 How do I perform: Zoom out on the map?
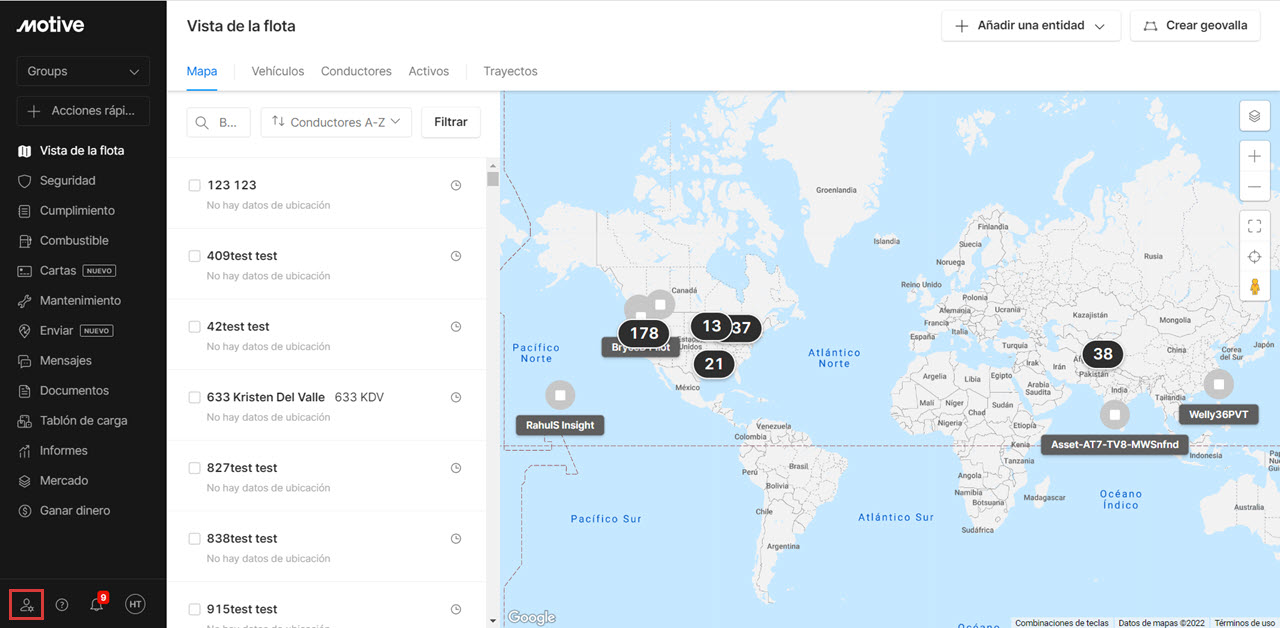(x=1254, y=187)
